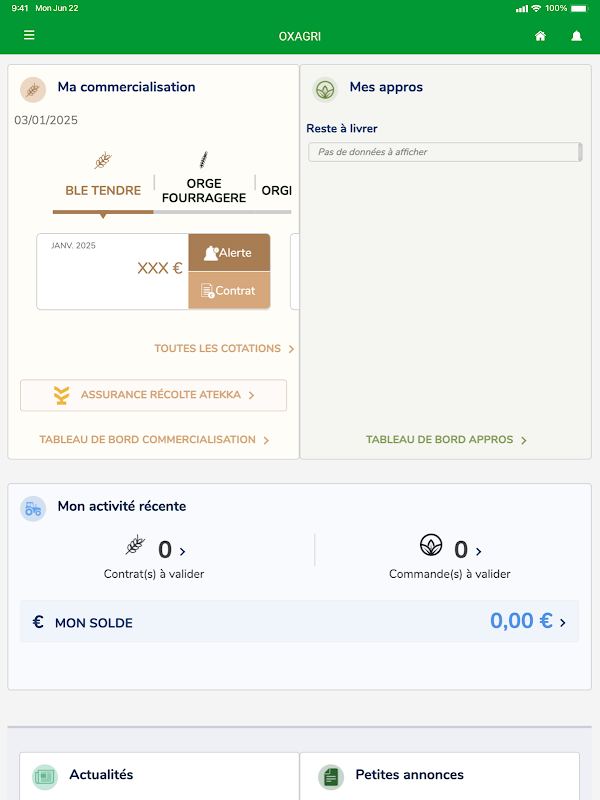Tap the tractor icon in recent activity

pos(33,509)
